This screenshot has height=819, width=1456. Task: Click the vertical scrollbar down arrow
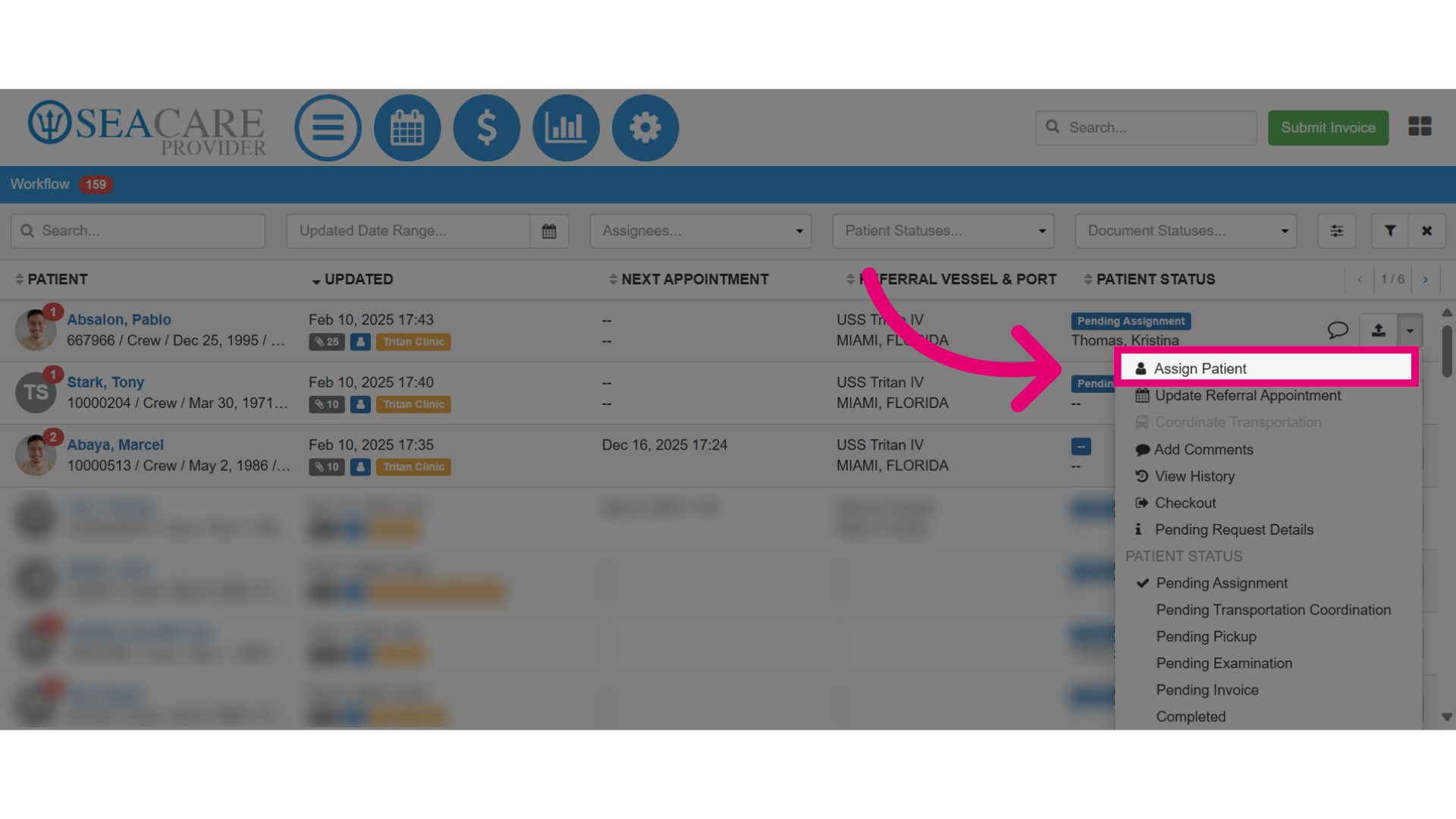[x=1447, y=717]
